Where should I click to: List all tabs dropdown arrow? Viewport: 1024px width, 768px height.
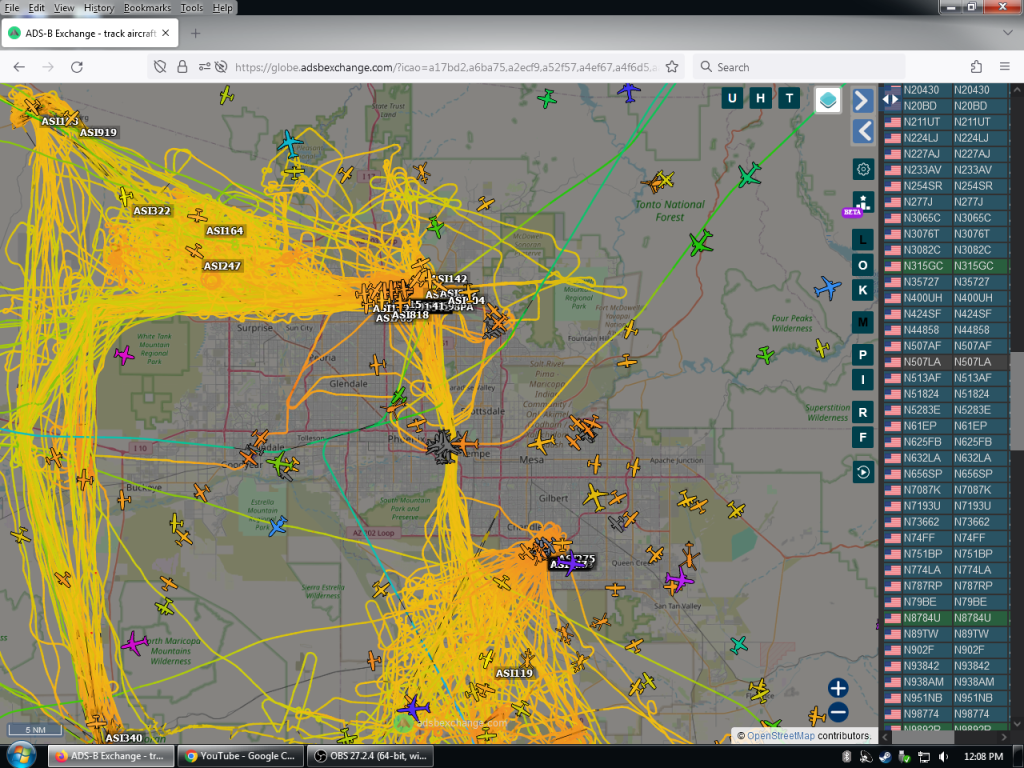[x=1006, y=33]
